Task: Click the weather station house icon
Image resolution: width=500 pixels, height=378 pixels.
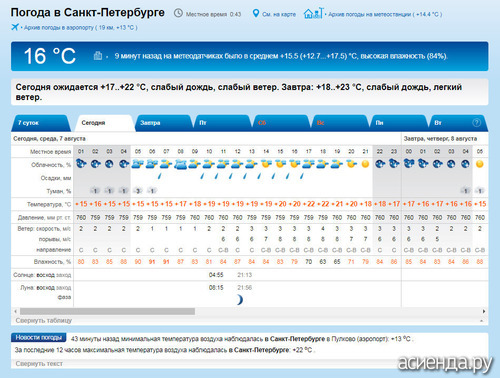Action: (x=313, y=13)
